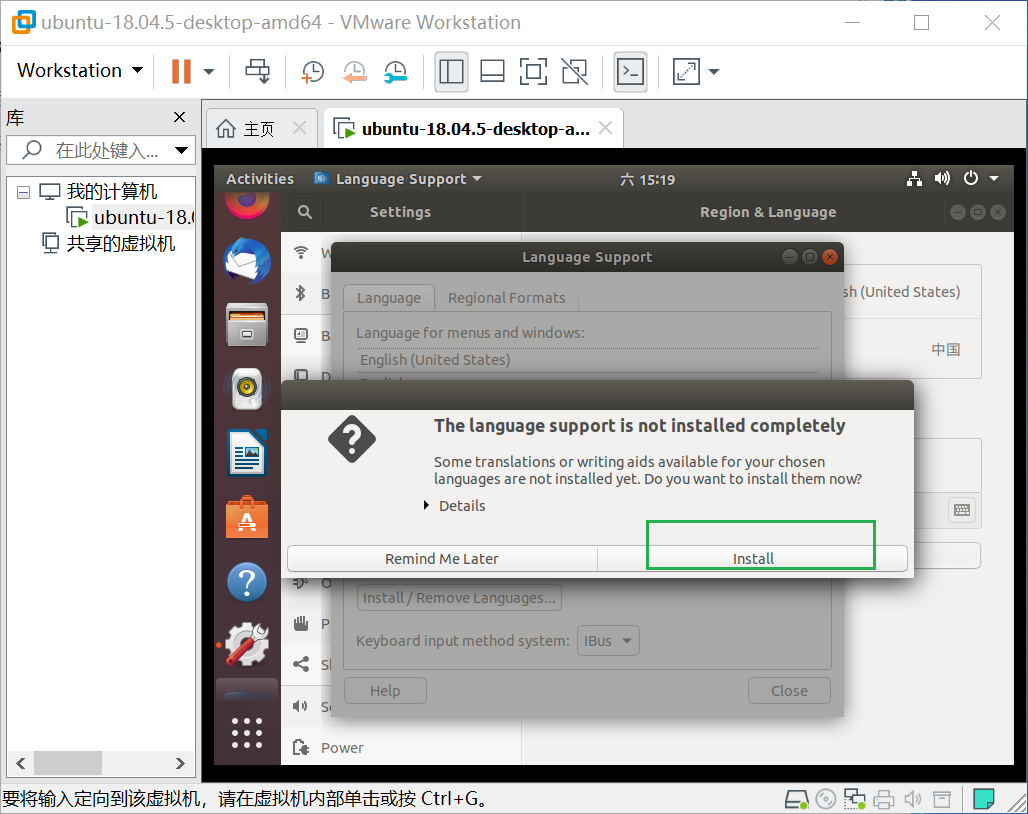Expand the Details disclosure triangle
This screenshot has height=814, width=1028.
coord(426,505)
